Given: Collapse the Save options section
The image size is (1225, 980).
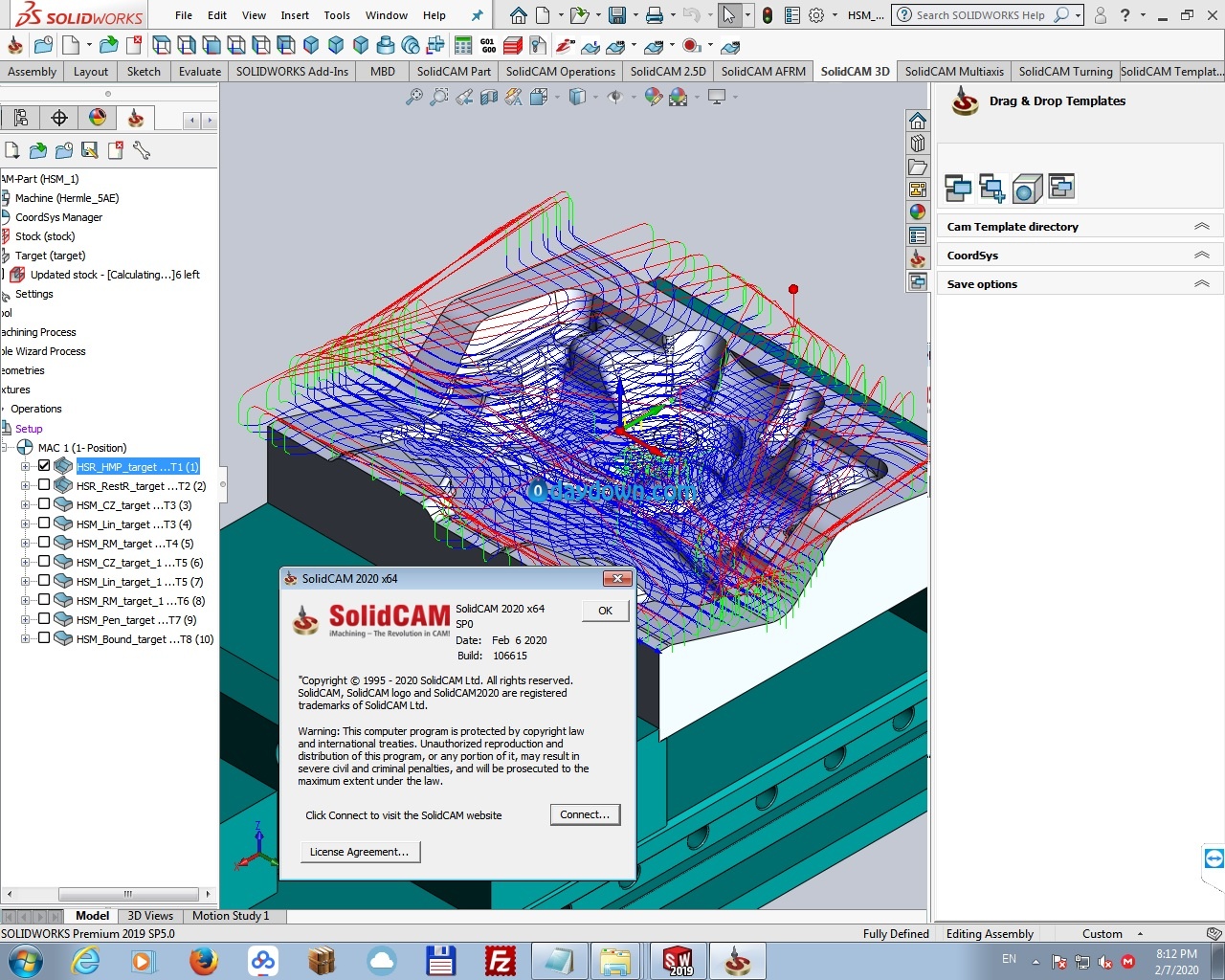Looking at the screenshot, I should (x=1202, y=284).
